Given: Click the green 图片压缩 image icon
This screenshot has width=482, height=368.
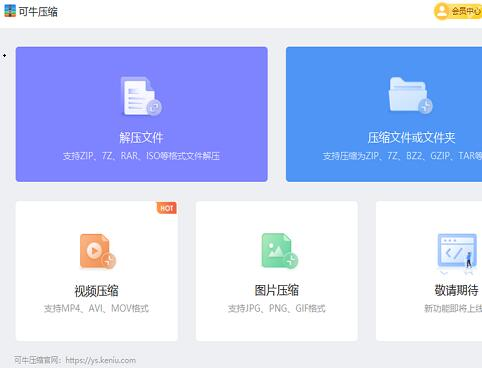Looking at the screenshot, I should pyautogui.click(x=280, y=251).
